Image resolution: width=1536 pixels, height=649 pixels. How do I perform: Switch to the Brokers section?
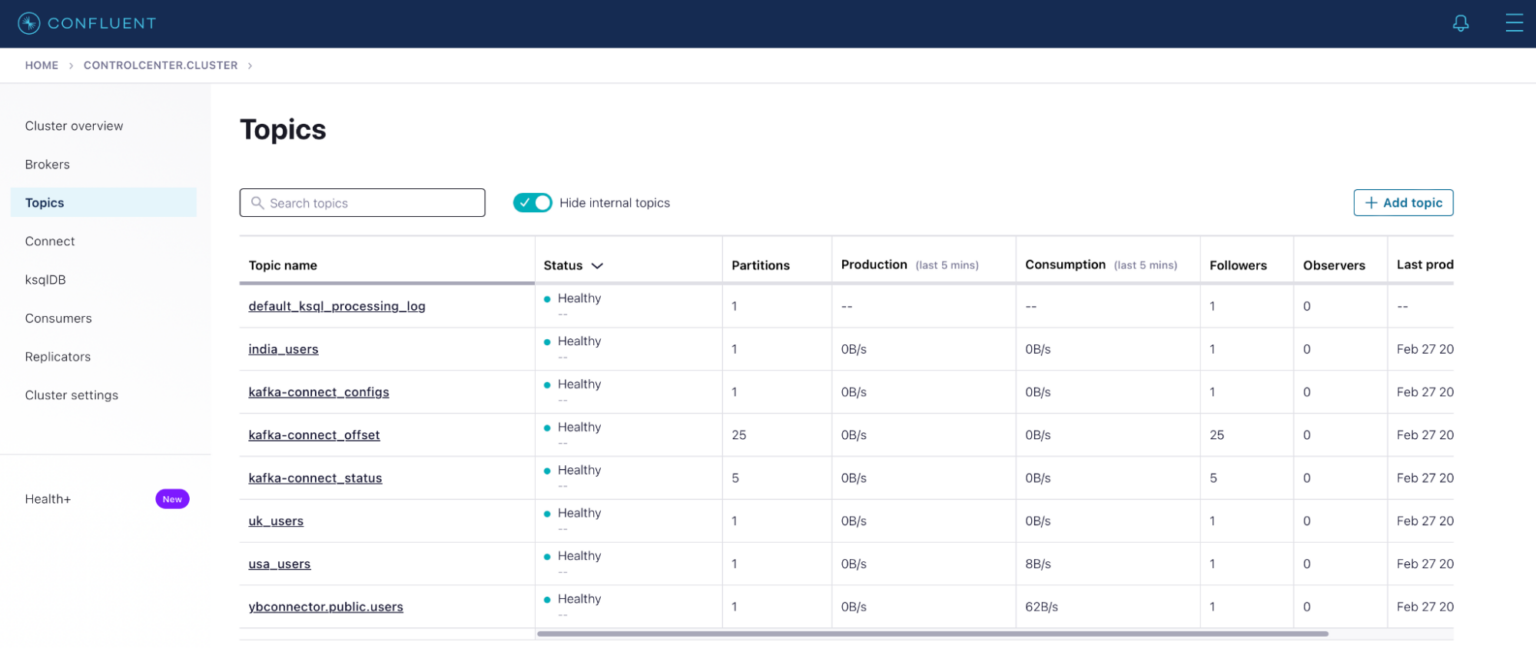pyautogui.click(x=47, y=164)
